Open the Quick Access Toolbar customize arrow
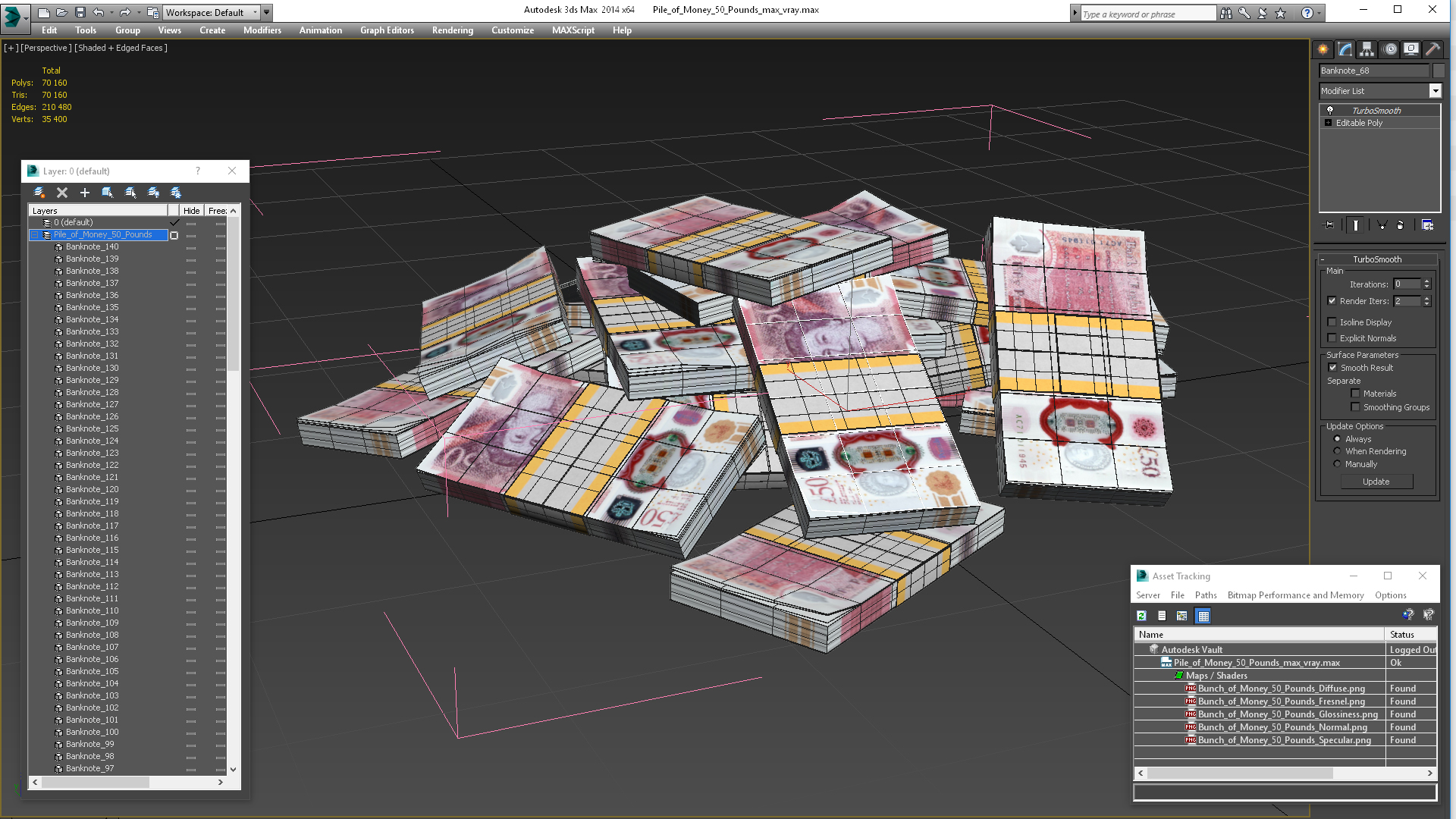 266,13
